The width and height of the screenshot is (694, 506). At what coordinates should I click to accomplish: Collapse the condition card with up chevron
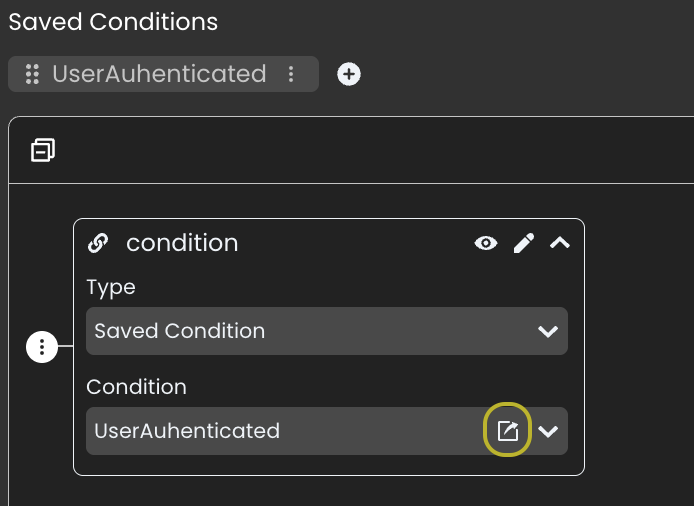[559, 243]
